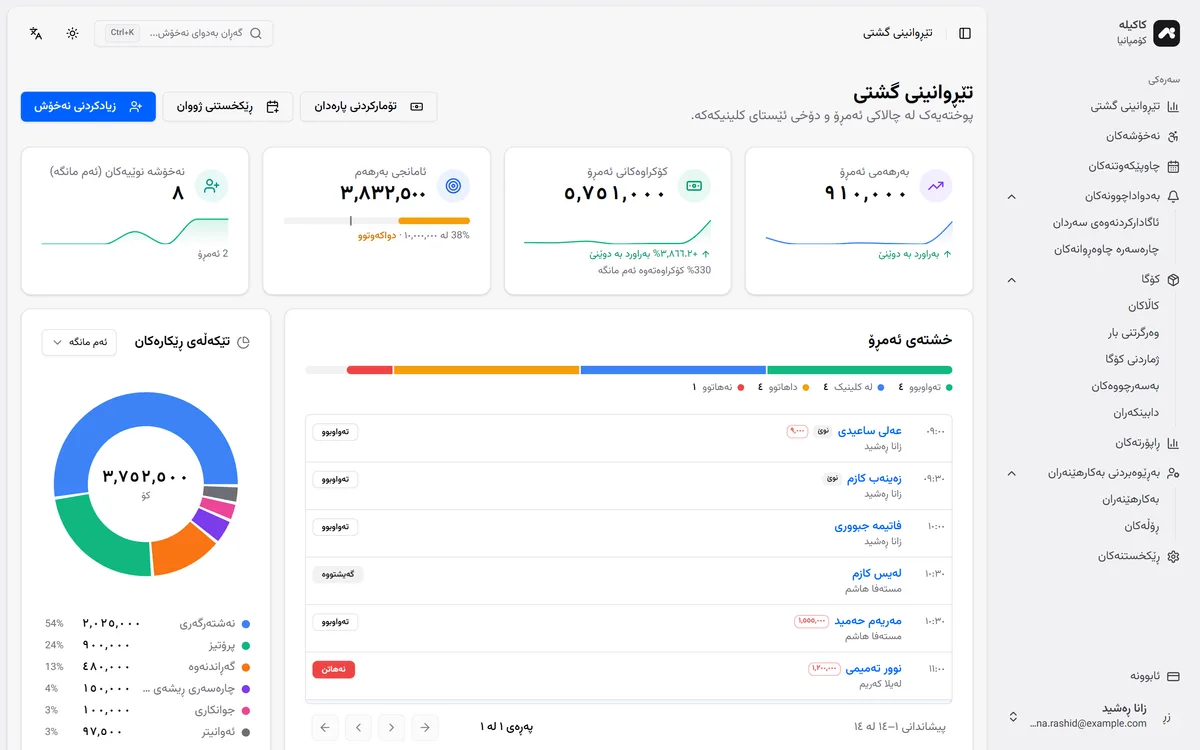Viewport: 1200px width, 750px height.
Task: Click the left-pointing arrow pagination button
Action: pos(325,727)
